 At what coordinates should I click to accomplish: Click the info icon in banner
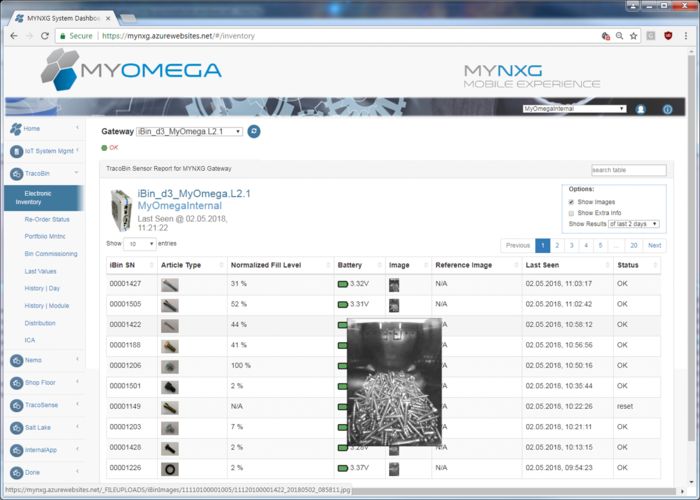(x=667, y=109)
